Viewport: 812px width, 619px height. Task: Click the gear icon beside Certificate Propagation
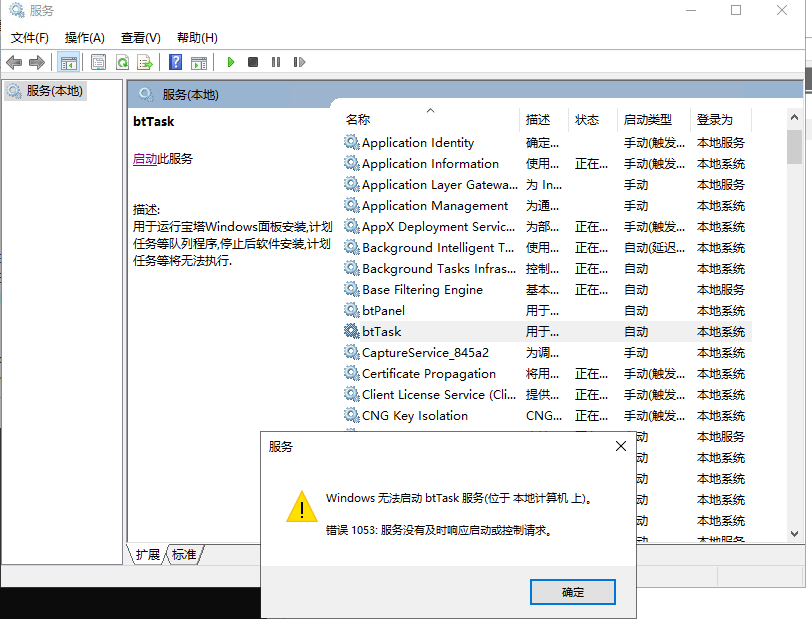tap(352, 373)
